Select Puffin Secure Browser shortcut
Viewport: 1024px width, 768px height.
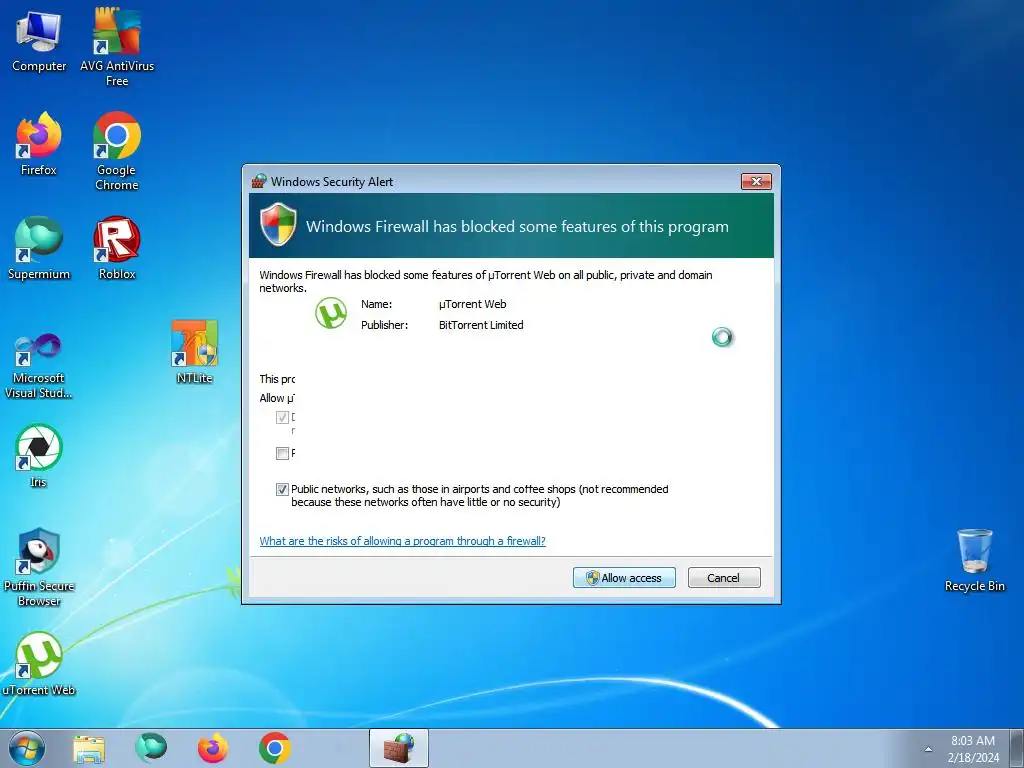click(x=39, y=568)
